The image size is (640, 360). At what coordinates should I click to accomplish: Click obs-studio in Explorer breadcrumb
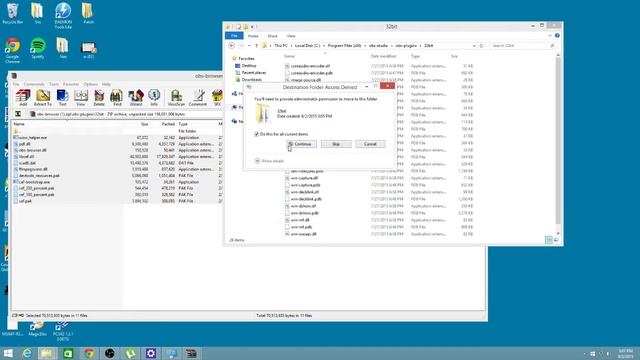[378, 46]
